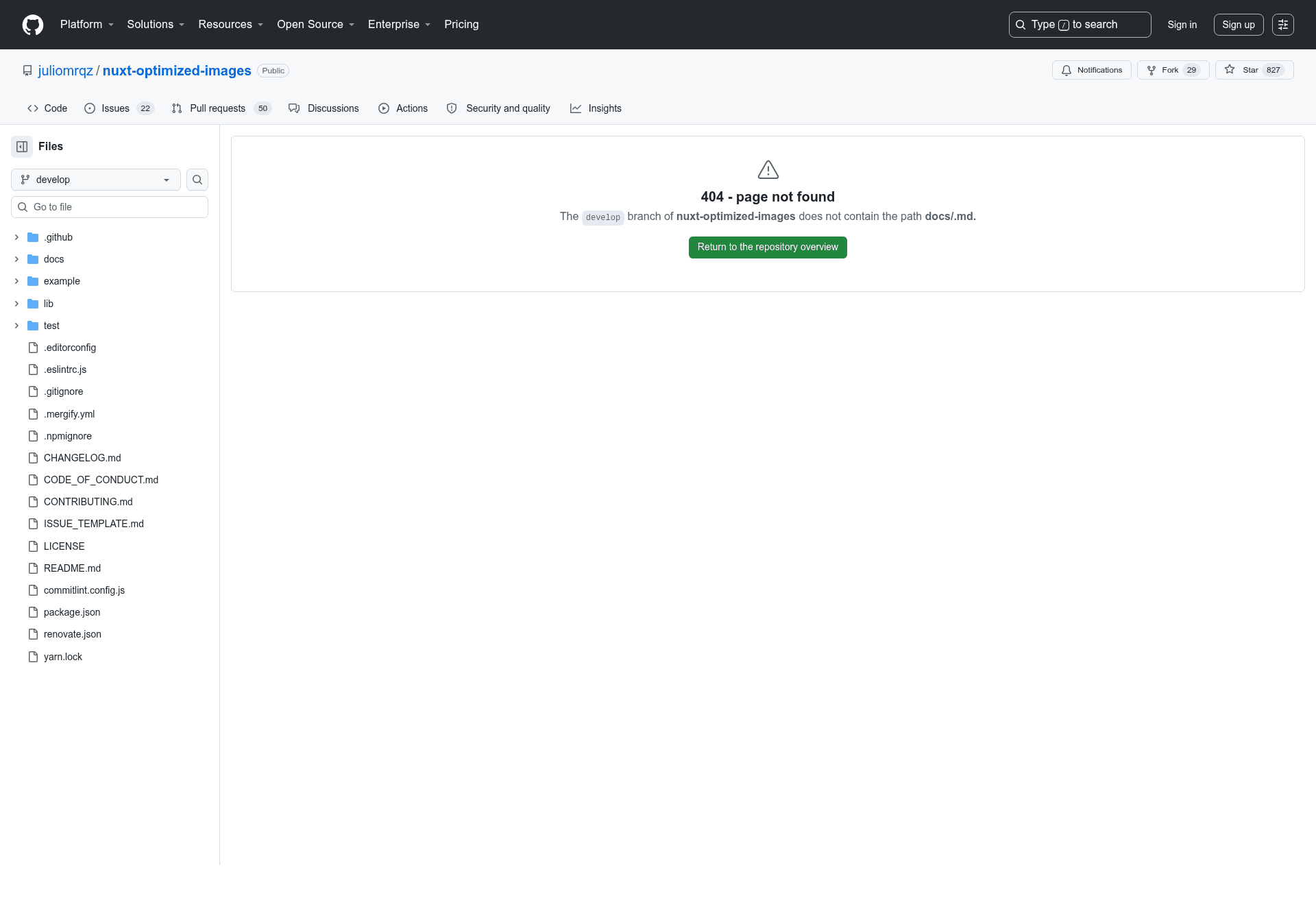
Task: Open the nuxt-optimized-images repository link
Action: [x=177, y=71]
